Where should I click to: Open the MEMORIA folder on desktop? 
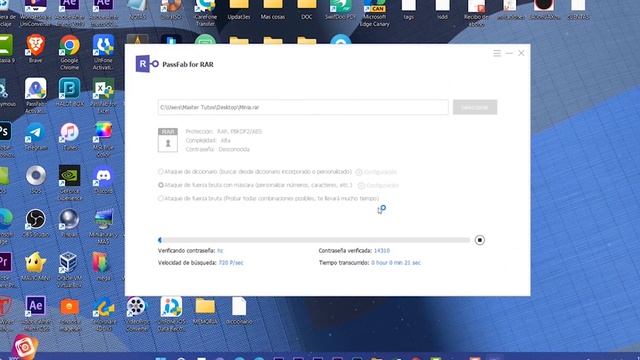[x=205, y=310]
